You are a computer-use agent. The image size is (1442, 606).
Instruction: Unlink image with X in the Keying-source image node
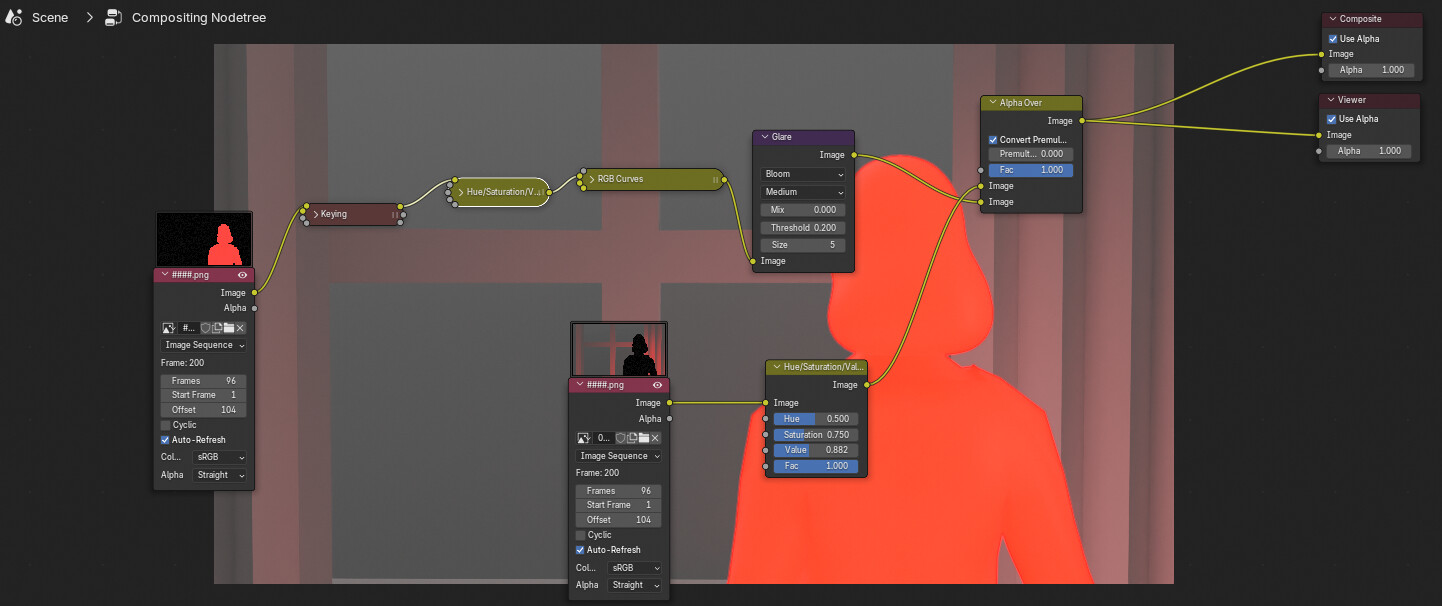pos(240,327)
